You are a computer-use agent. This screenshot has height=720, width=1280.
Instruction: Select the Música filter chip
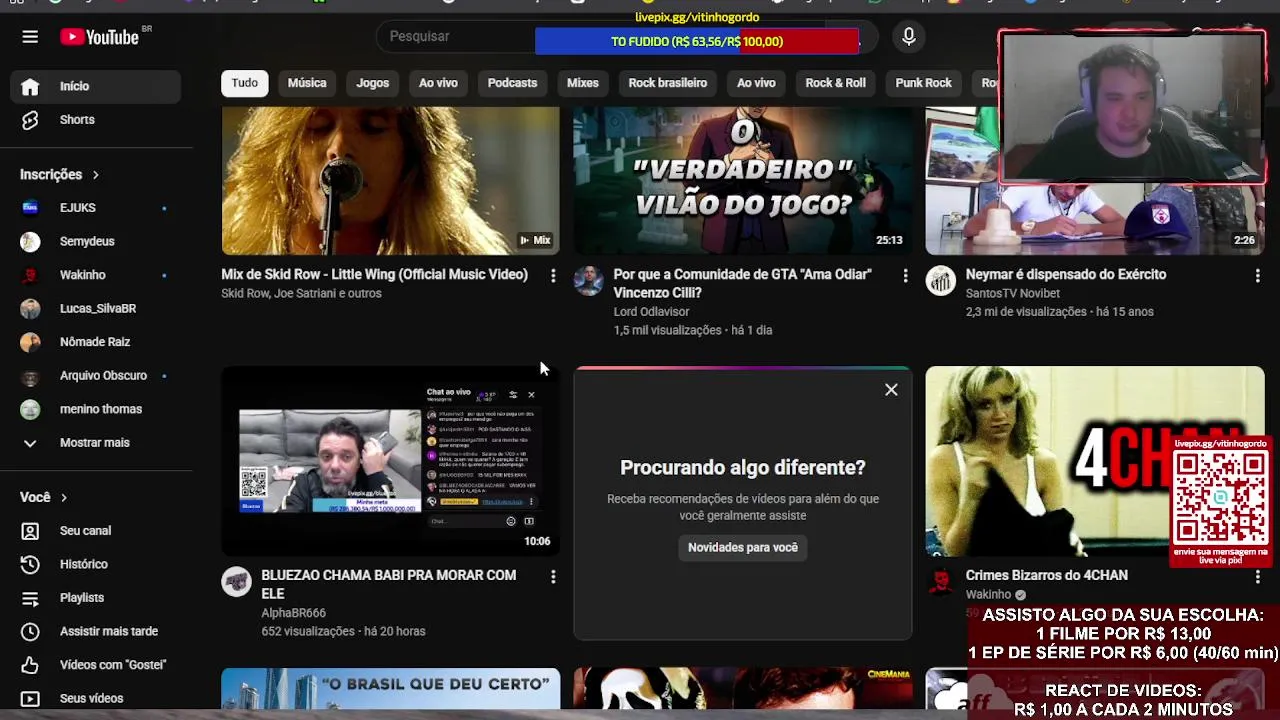pos(307,83)
